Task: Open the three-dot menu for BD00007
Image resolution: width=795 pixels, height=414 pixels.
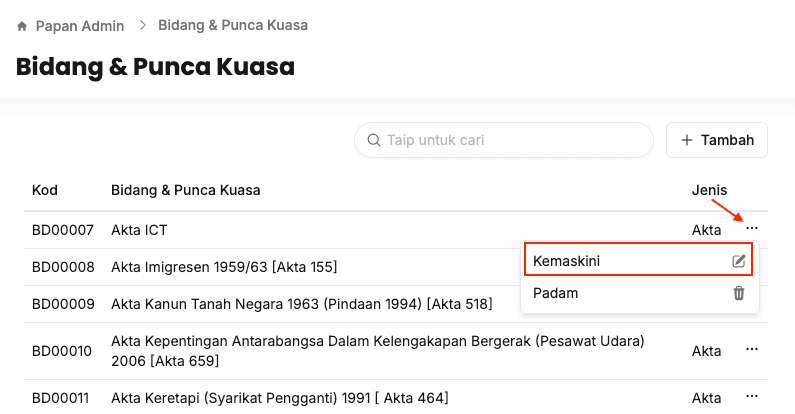Action: 752,229
